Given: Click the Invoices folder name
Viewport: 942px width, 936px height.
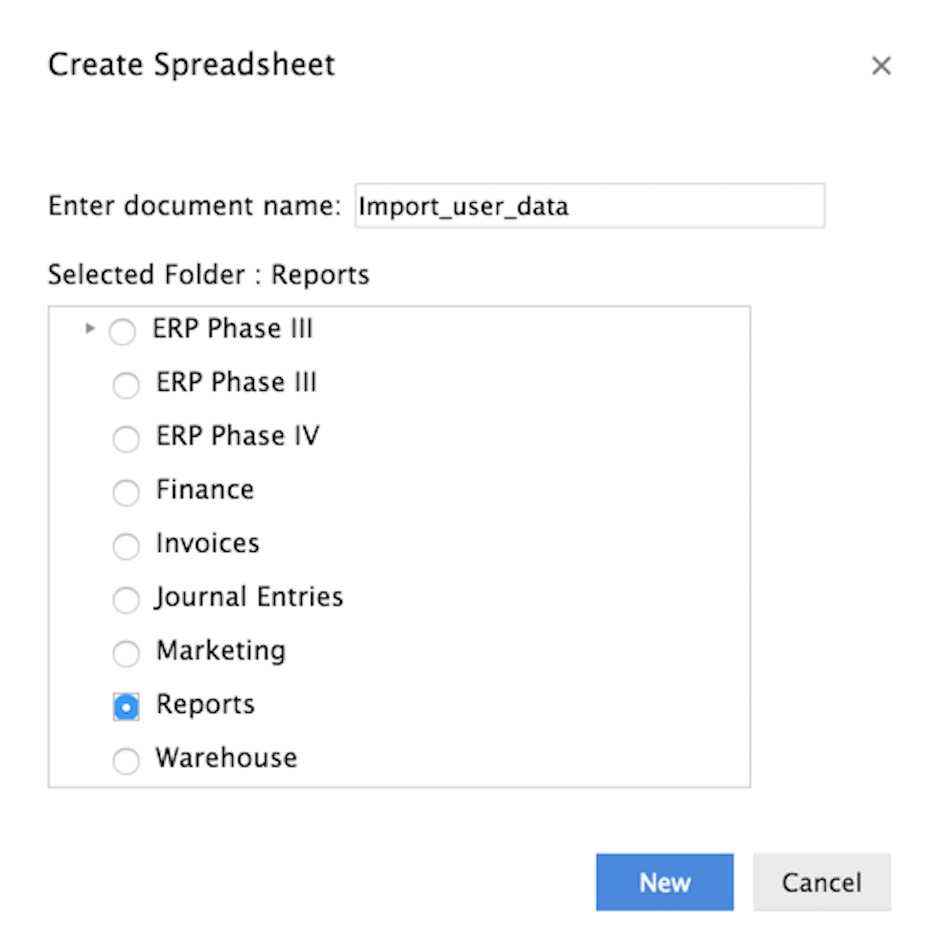Looking at the screenshot, I should pyautogui.click(x=208, y=544).
